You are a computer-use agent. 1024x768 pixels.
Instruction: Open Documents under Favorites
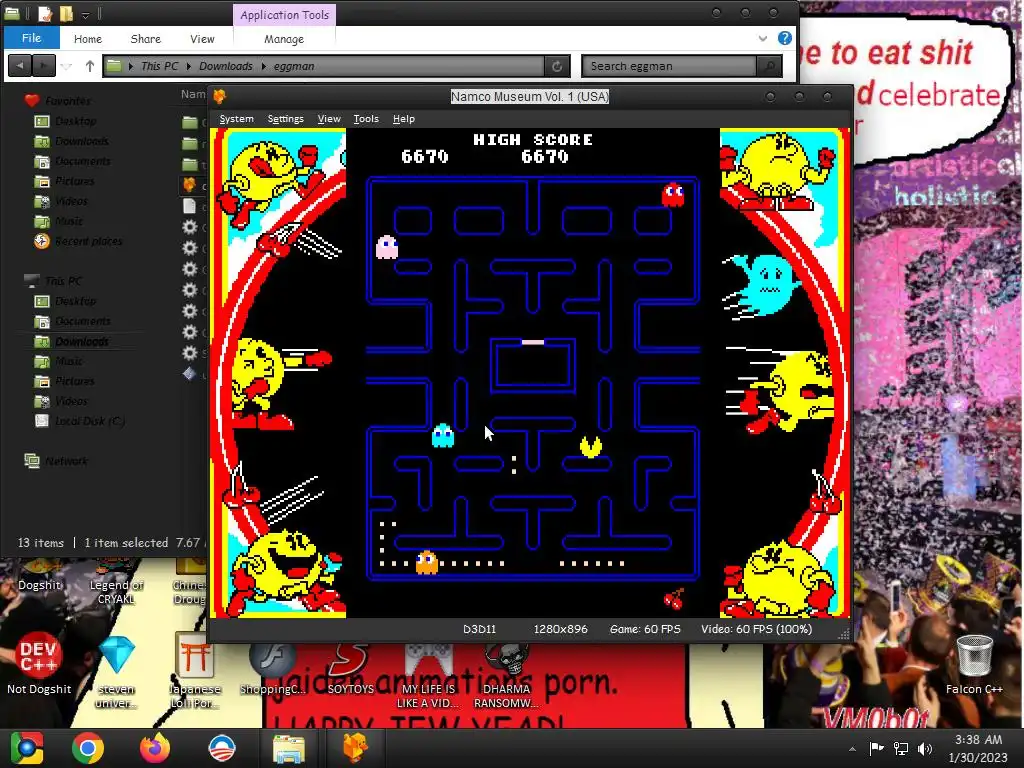pos(82,161)
